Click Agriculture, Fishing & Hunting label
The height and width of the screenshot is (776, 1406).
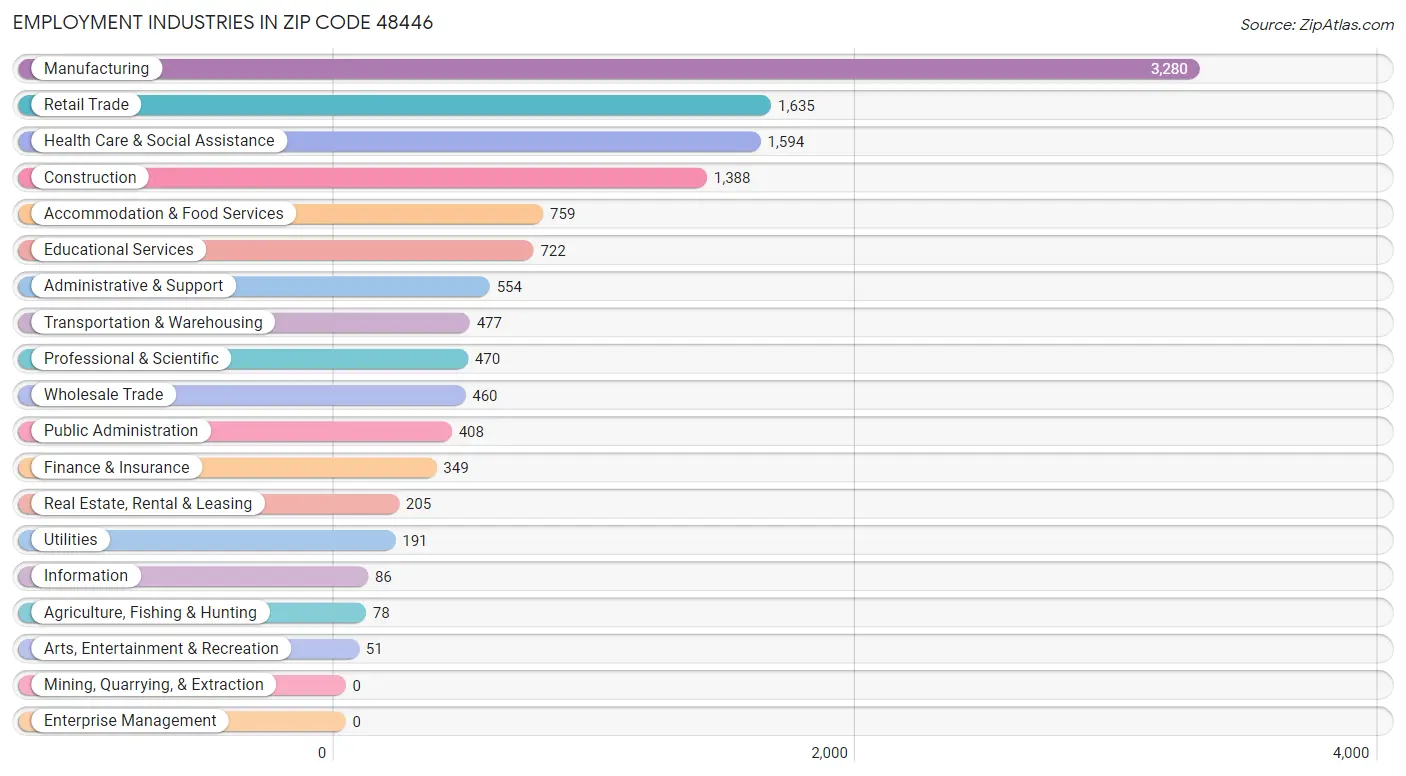click(150, 613)
